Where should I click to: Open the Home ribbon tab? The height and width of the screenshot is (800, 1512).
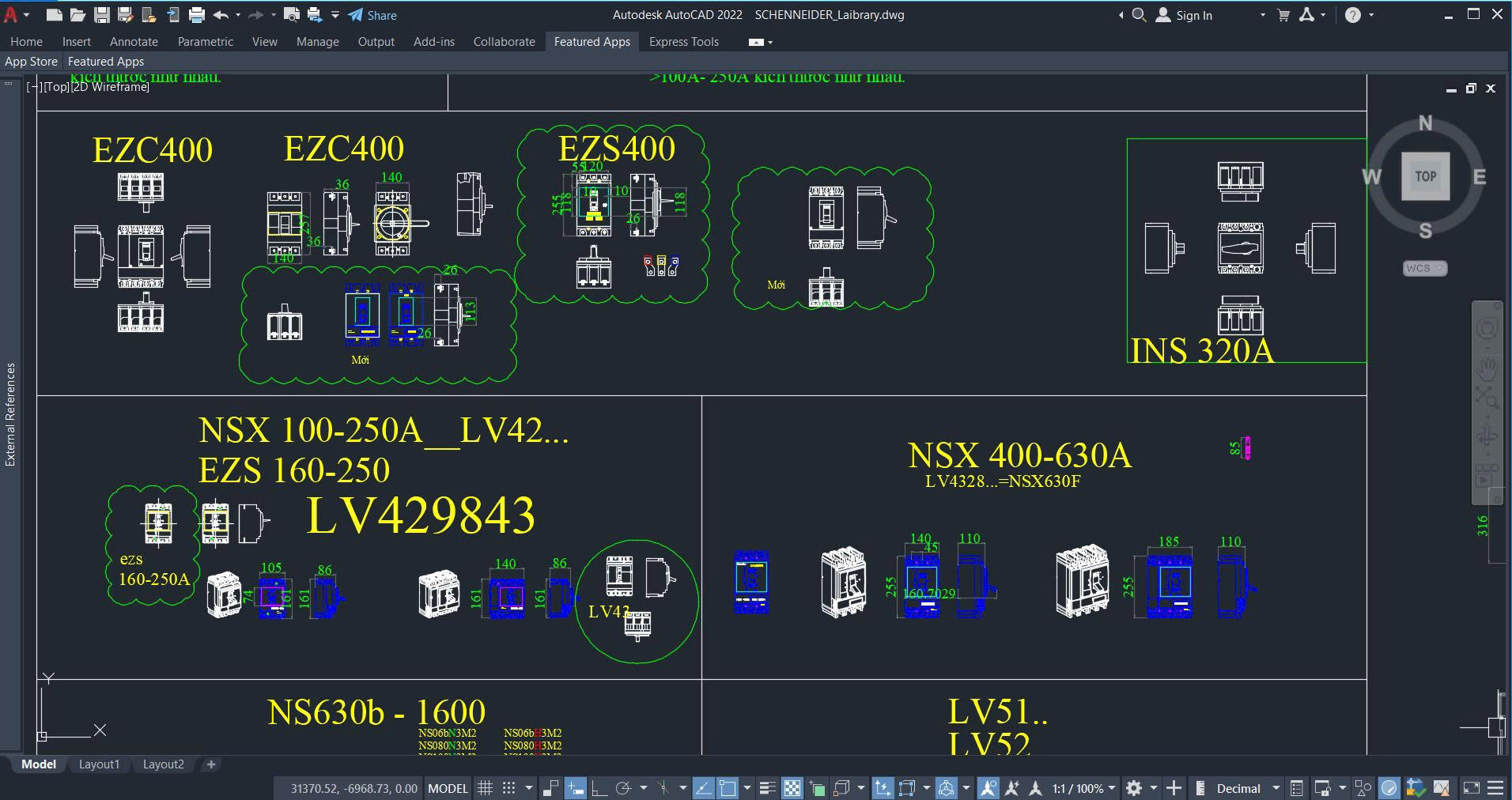coord(26,42)
